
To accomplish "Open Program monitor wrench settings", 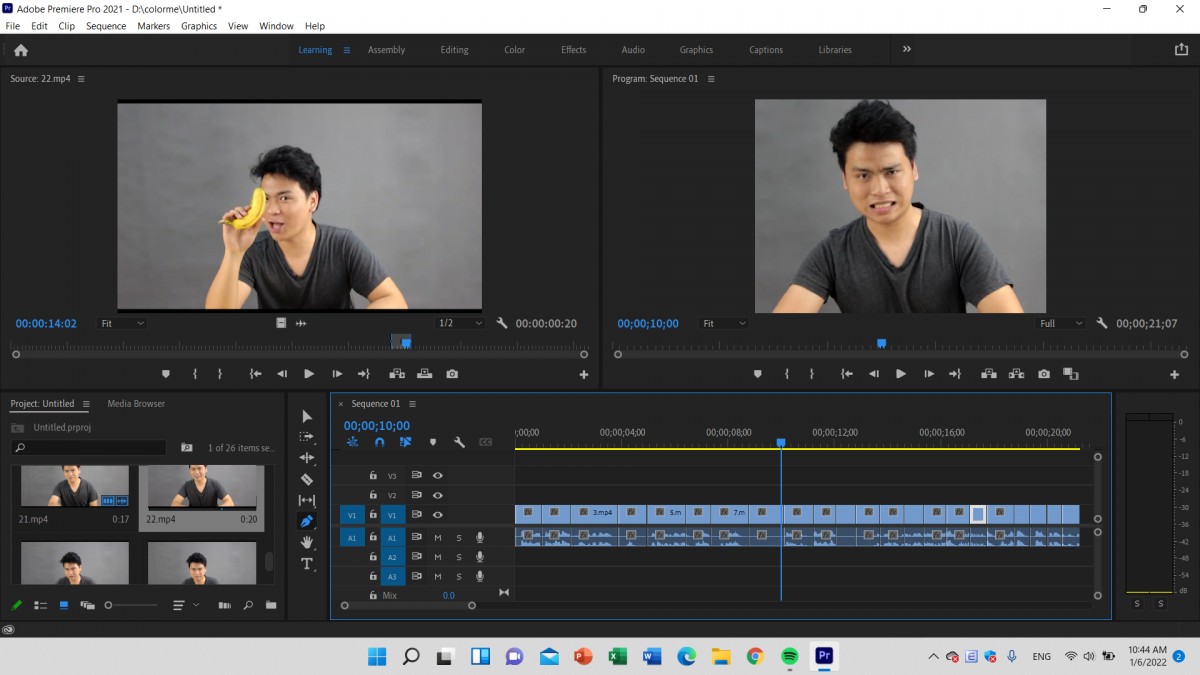I will 1102,324.
